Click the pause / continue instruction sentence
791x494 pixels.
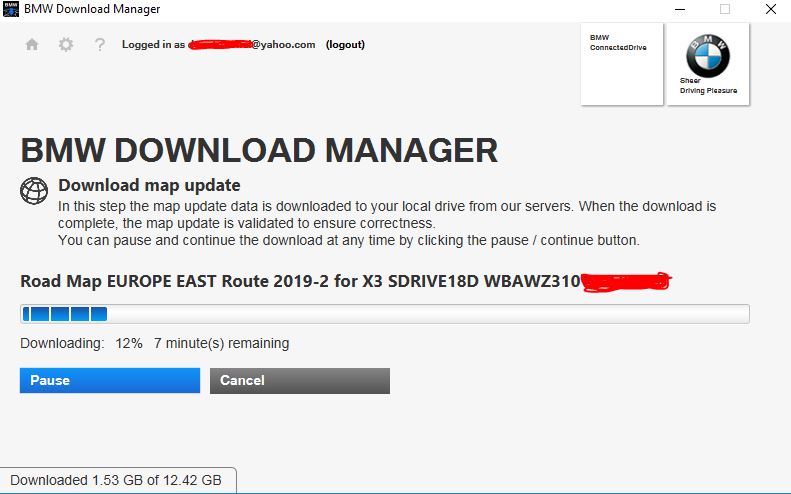coord(349,240)
